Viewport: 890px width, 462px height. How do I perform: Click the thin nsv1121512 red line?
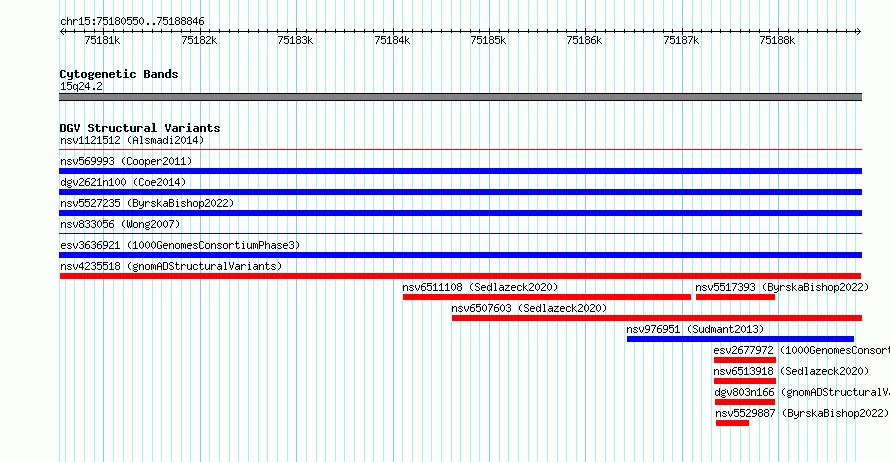[460, 150]
